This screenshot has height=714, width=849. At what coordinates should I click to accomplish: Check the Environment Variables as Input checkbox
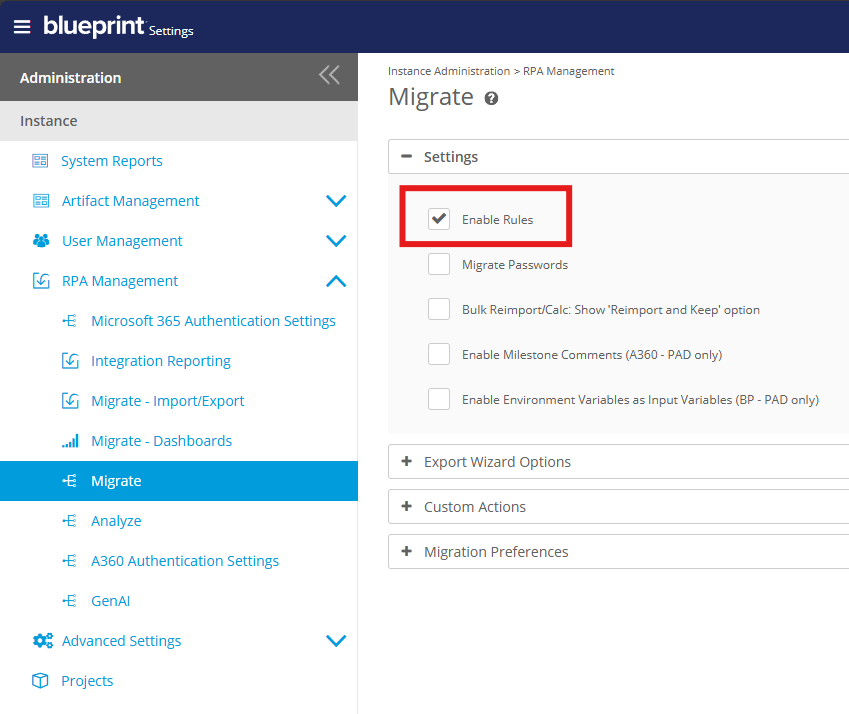tap(439, 399)
